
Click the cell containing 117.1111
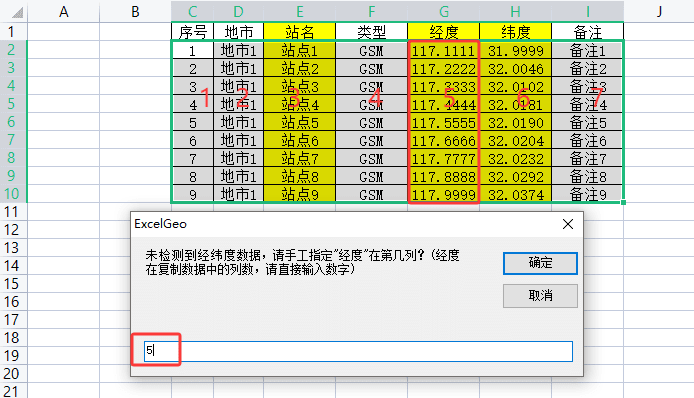[443, 50]
